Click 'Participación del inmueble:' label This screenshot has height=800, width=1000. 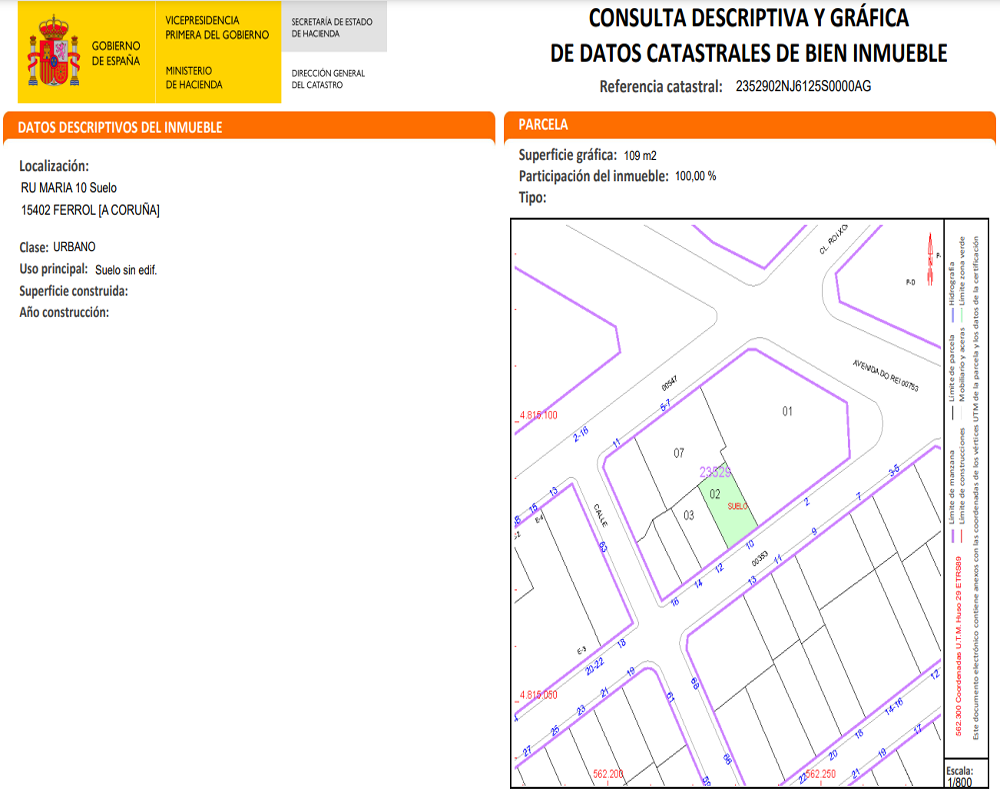(x=594, y=176)
